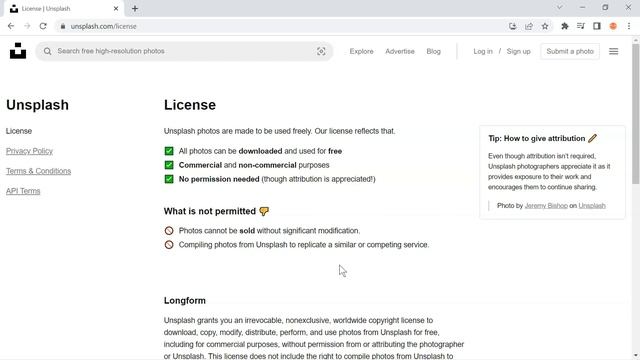Open the Advertise menu item
Image resolution: width=640 pixels, height=360 pixels.
(x=400, y=51)
